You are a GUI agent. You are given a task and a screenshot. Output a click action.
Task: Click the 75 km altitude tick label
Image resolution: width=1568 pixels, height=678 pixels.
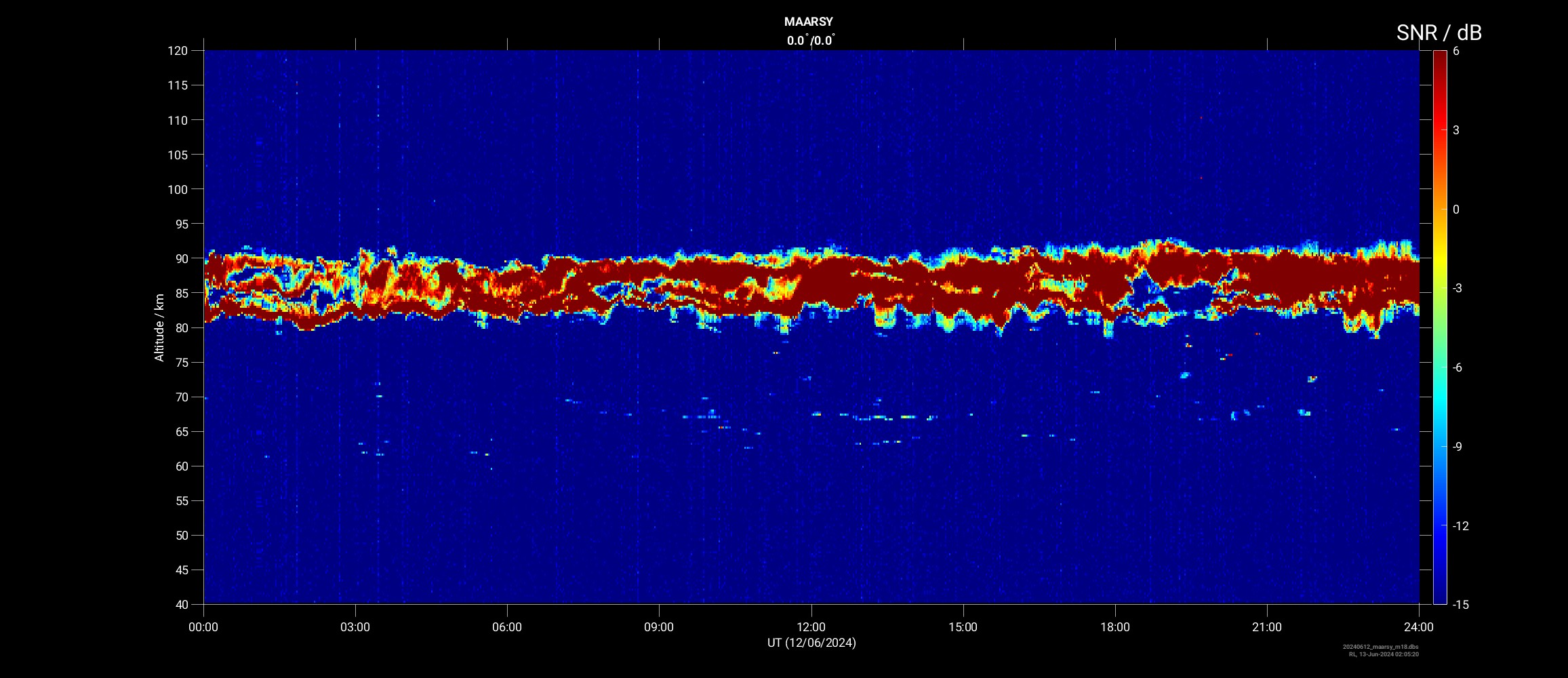point(181,363)
